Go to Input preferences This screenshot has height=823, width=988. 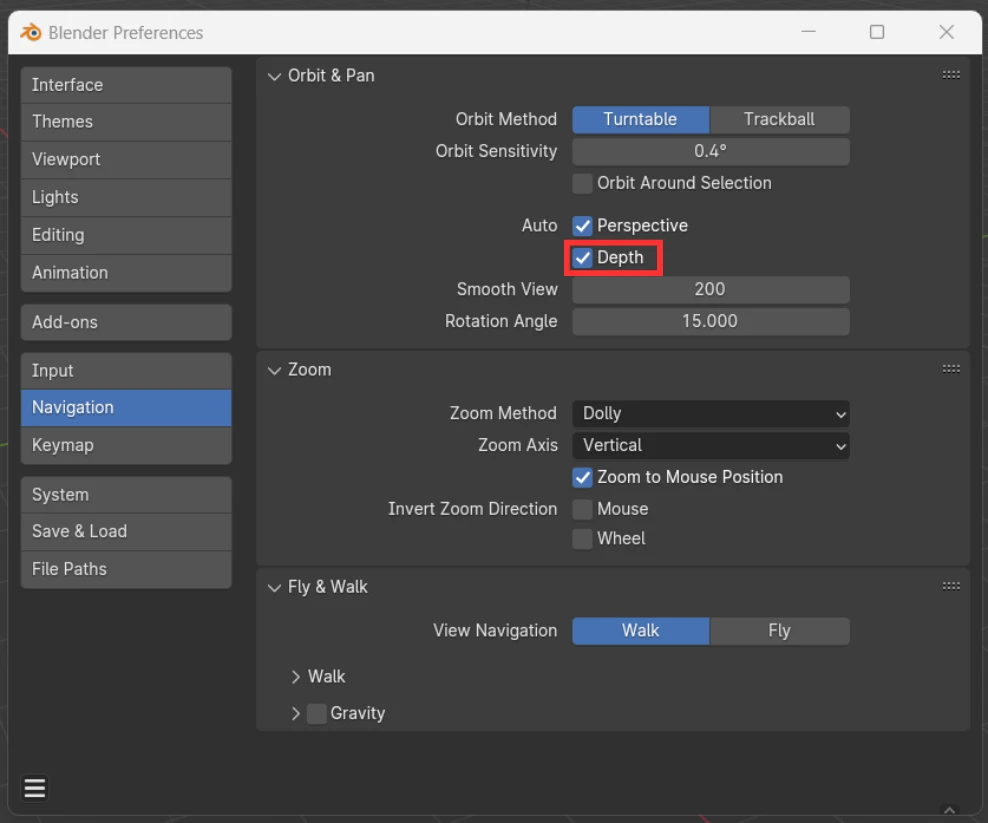[x=126, y=371]
